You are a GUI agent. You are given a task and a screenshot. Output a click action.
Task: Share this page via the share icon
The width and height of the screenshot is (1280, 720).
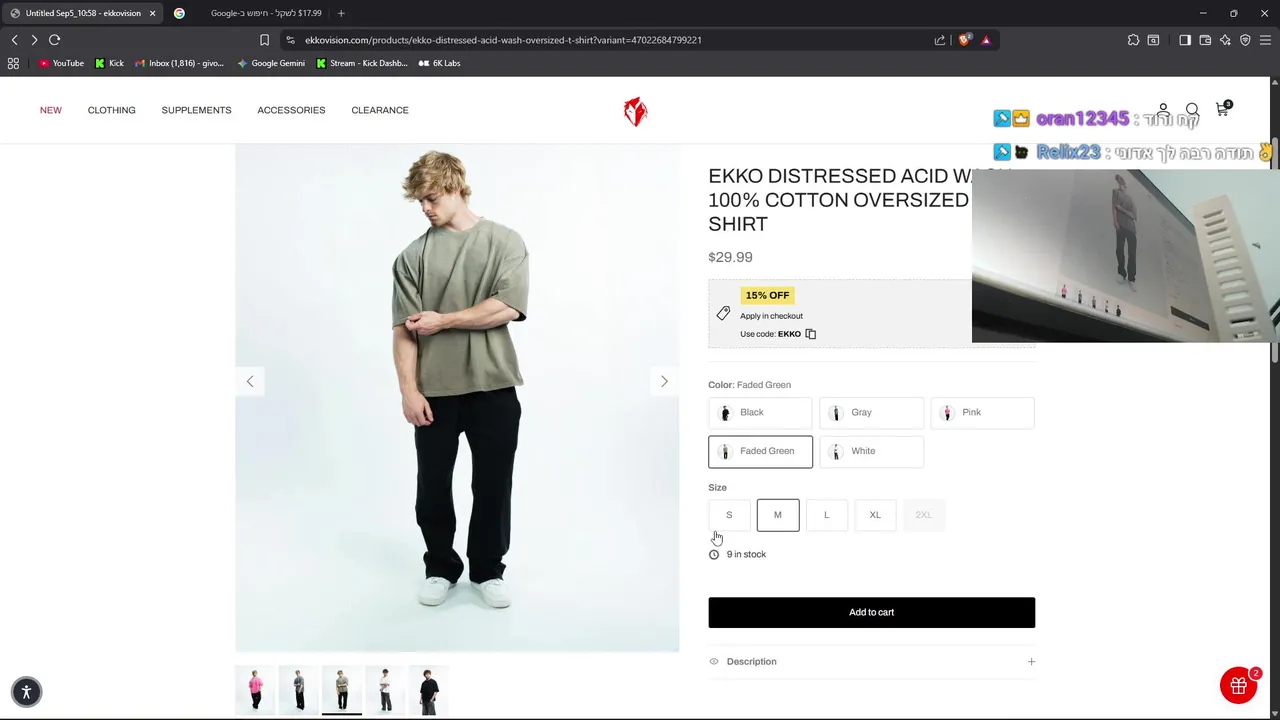940,40
